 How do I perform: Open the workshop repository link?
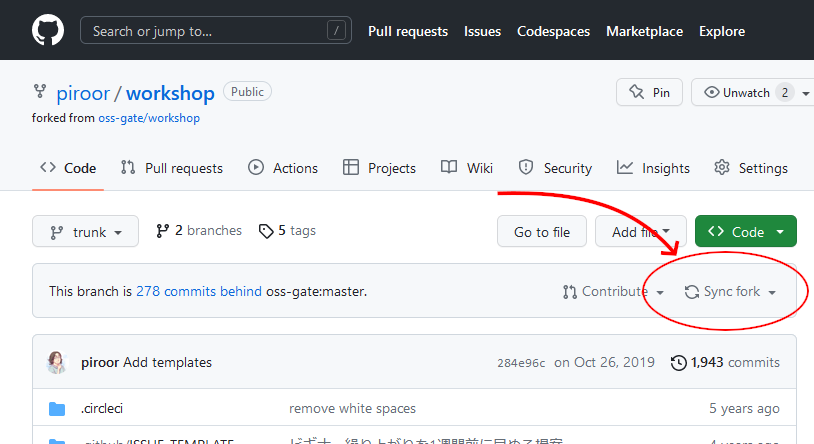click(170, 93)
